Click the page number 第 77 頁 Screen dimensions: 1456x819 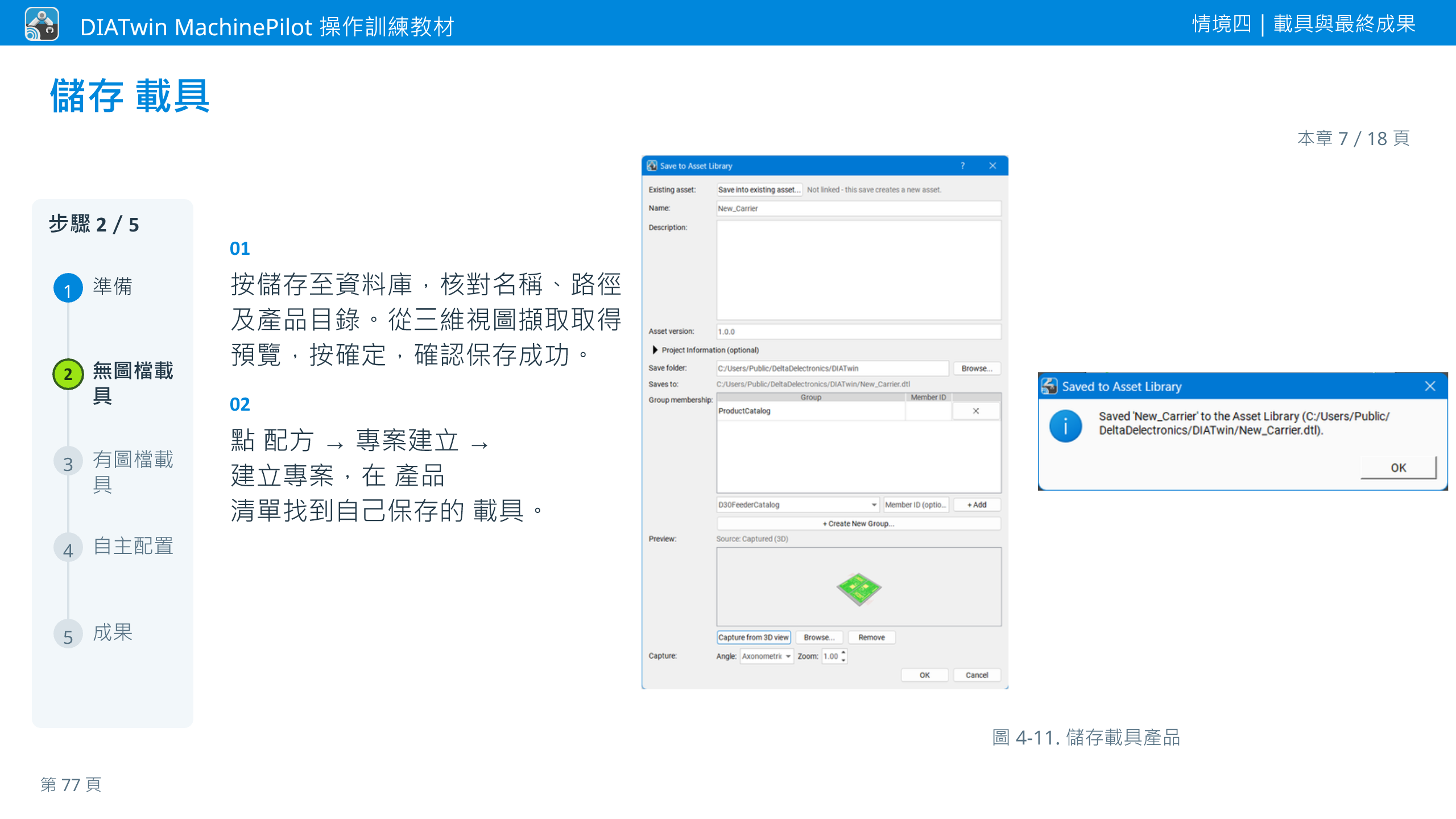point(71,785)
